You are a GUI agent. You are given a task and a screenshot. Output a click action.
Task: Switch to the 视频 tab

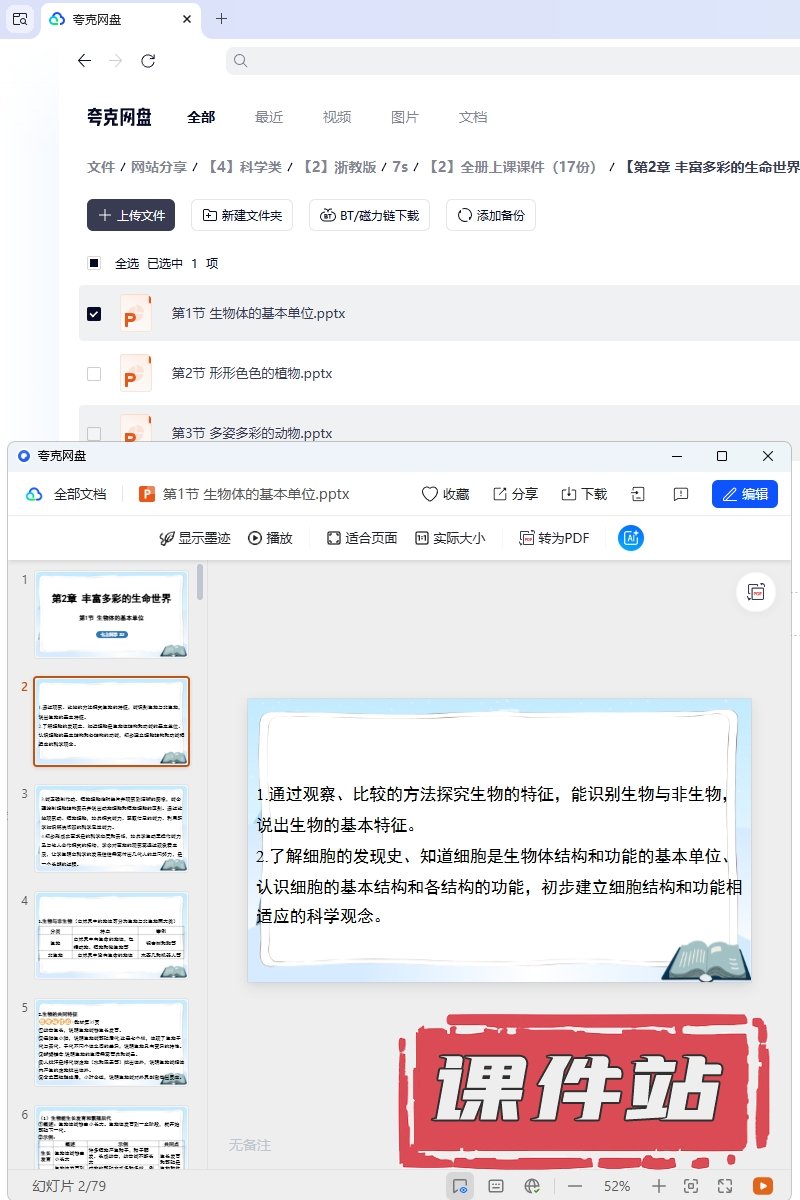click(x=337, y=117)
